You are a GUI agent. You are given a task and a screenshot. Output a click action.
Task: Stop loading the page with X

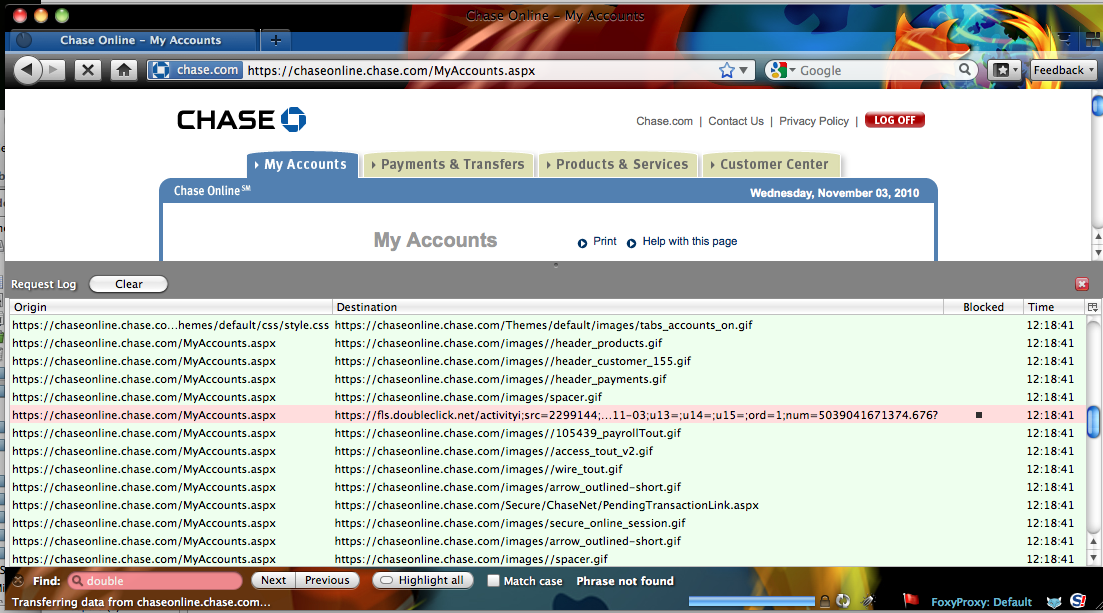[87, 70]
